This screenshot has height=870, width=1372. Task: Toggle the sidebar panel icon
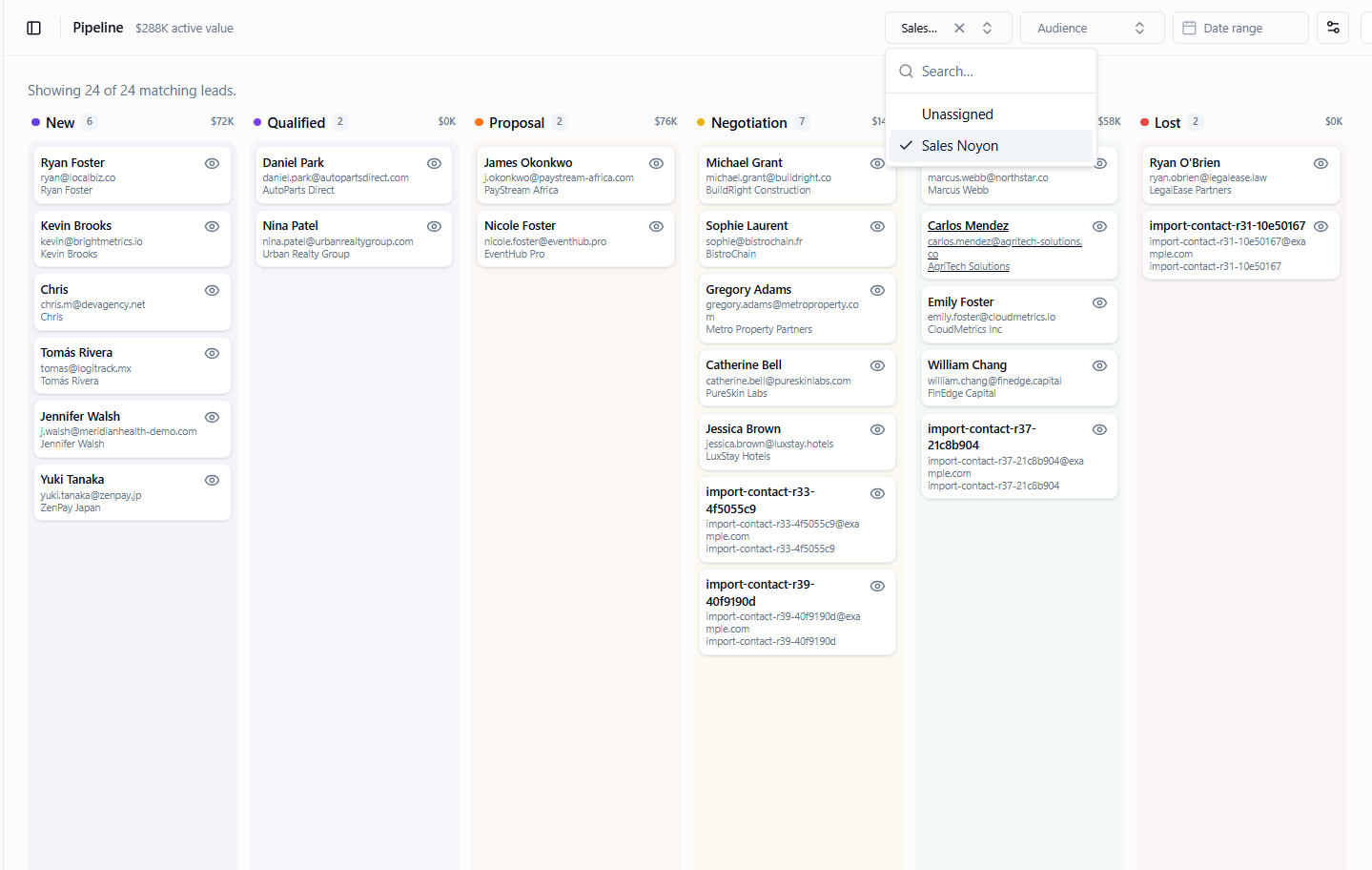(34, 28)
